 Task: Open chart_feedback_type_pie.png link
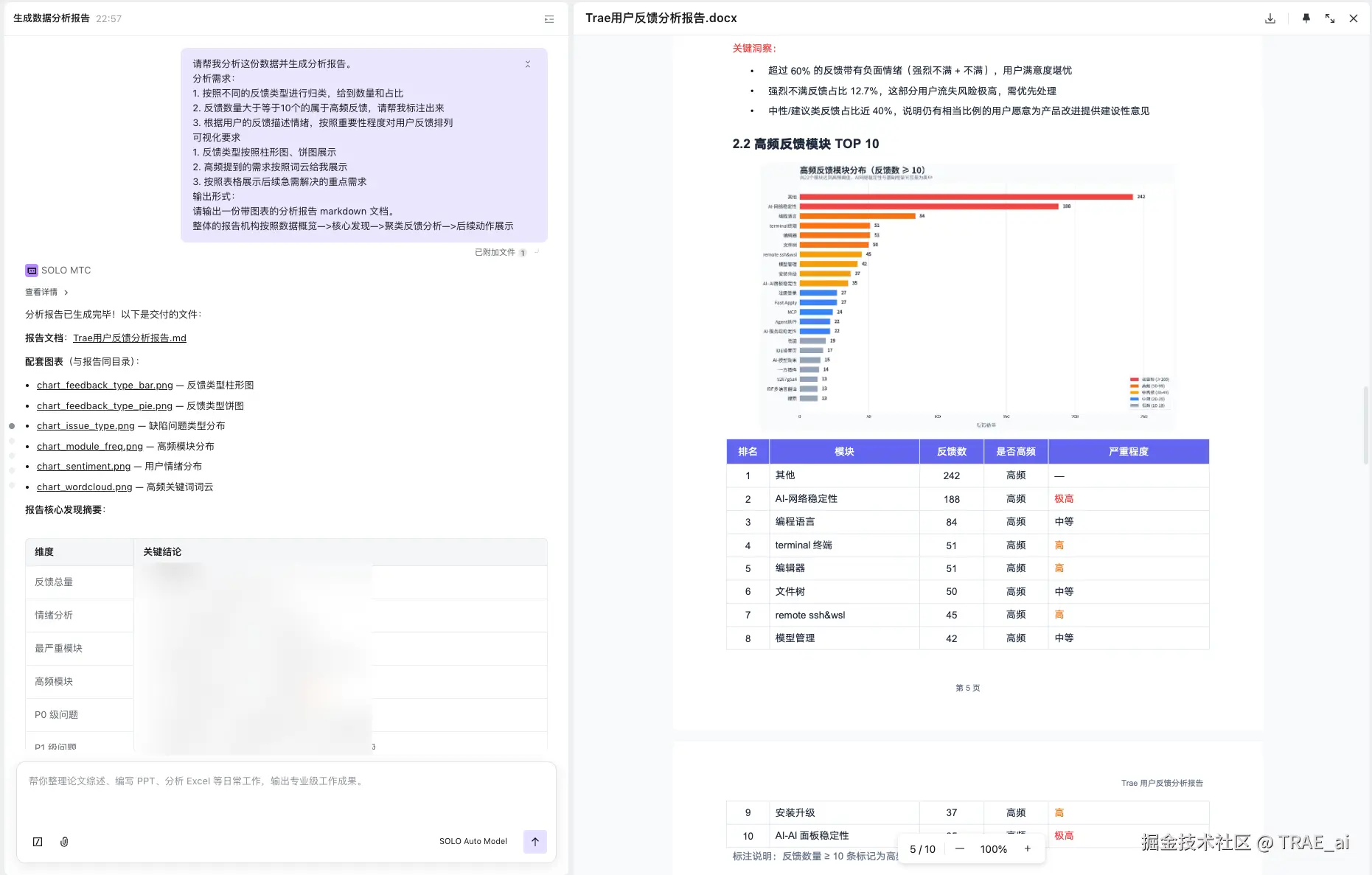click(x=105, y=406)
